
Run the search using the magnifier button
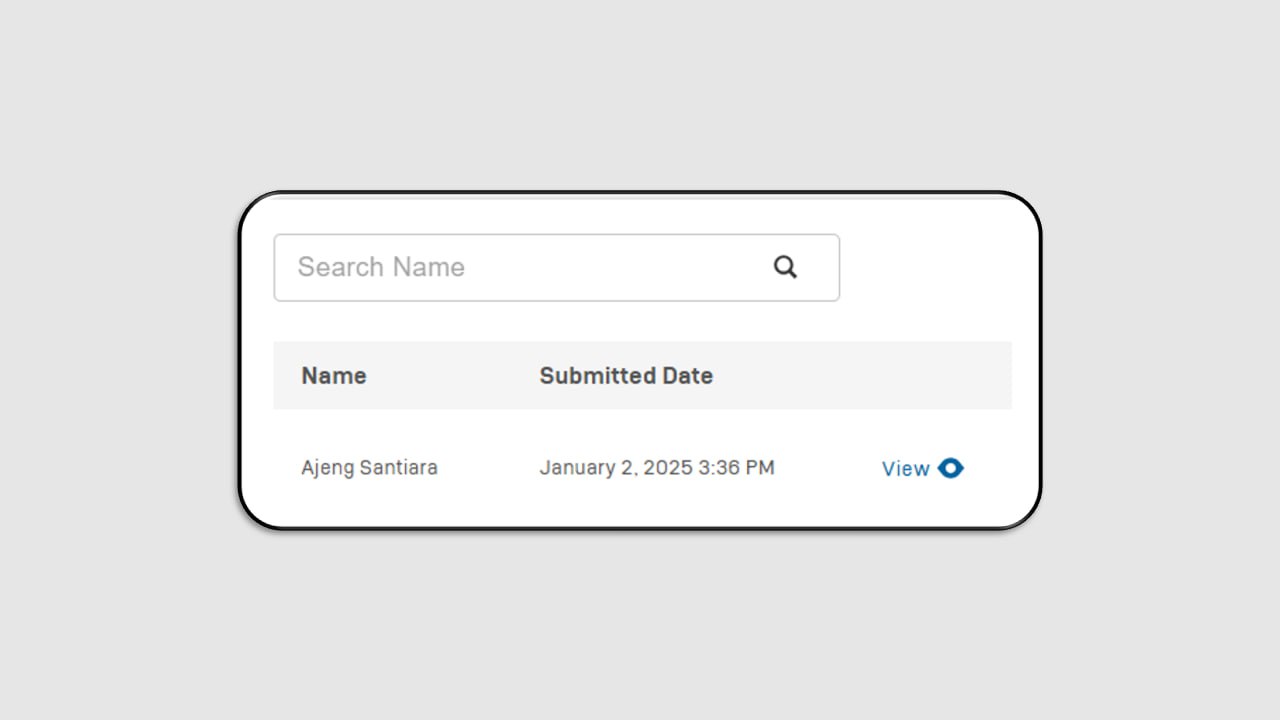point(785,267)
